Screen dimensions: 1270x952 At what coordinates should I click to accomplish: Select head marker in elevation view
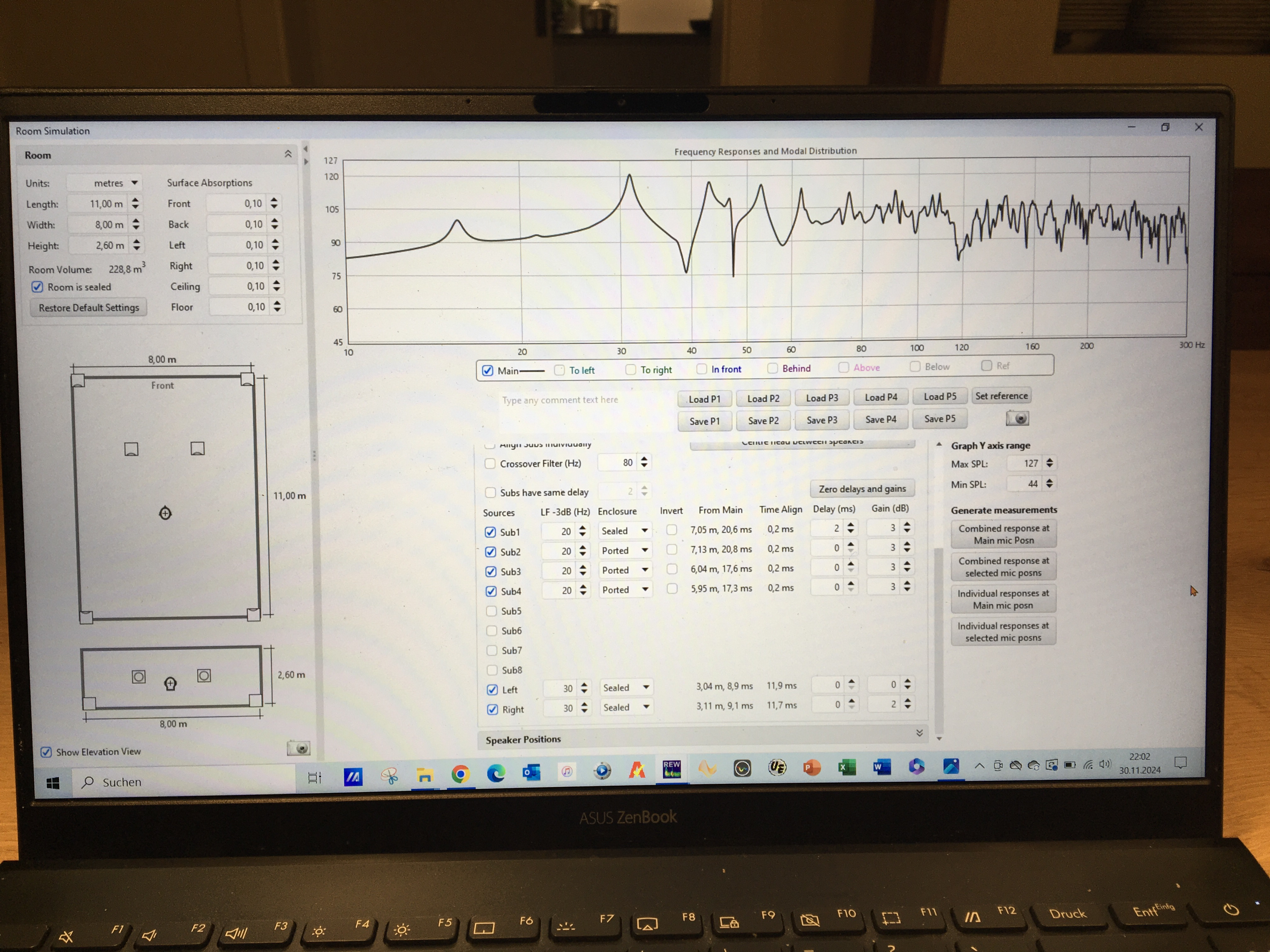point(170,683)
